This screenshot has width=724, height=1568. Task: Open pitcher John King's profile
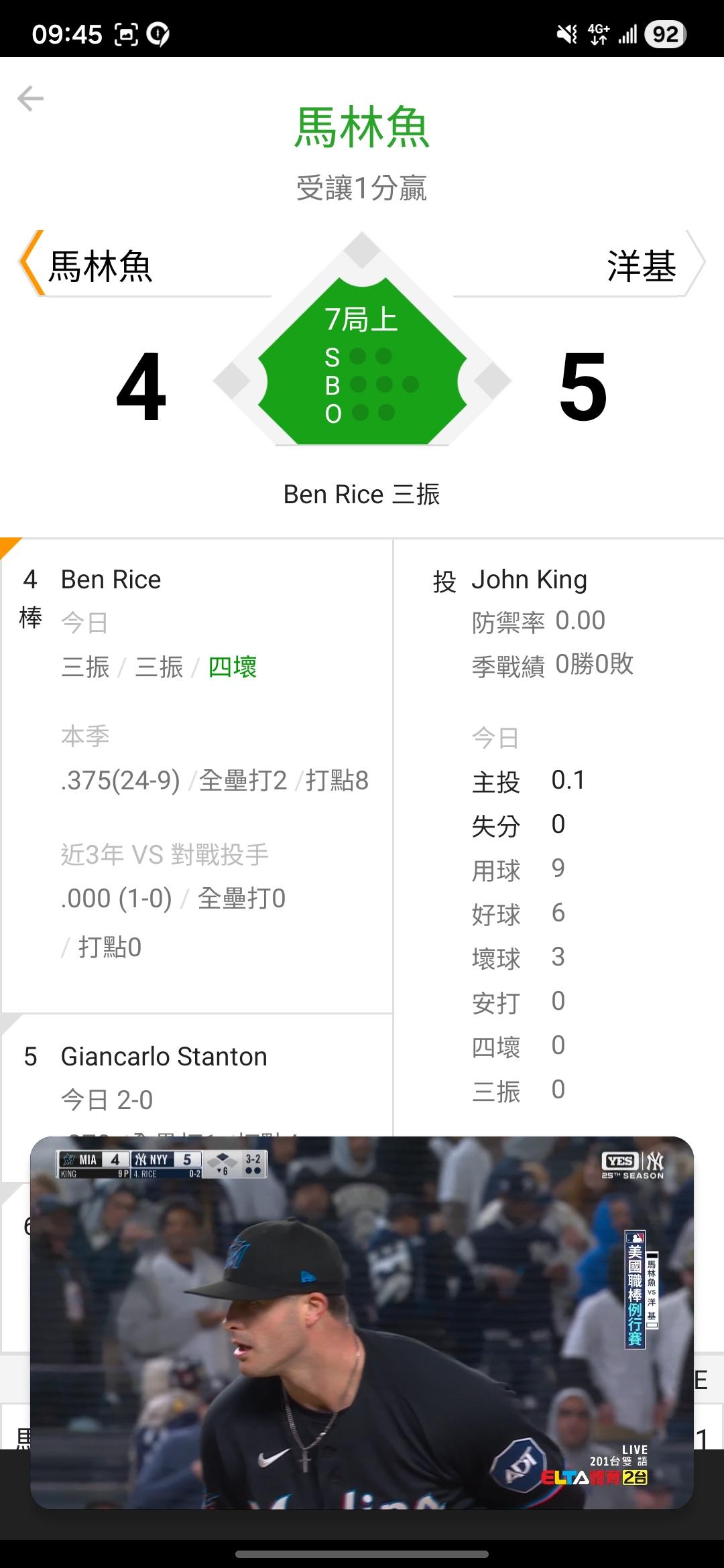tap(529, 580)
